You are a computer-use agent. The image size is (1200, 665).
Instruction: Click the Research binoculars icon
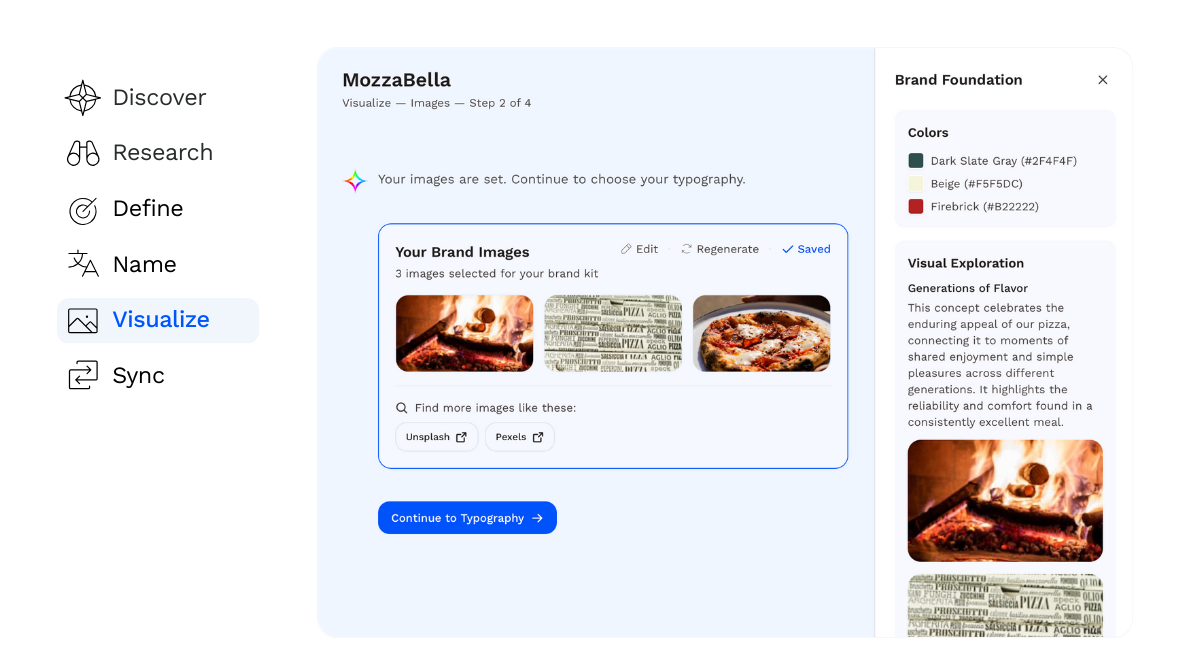click(83, 153)
